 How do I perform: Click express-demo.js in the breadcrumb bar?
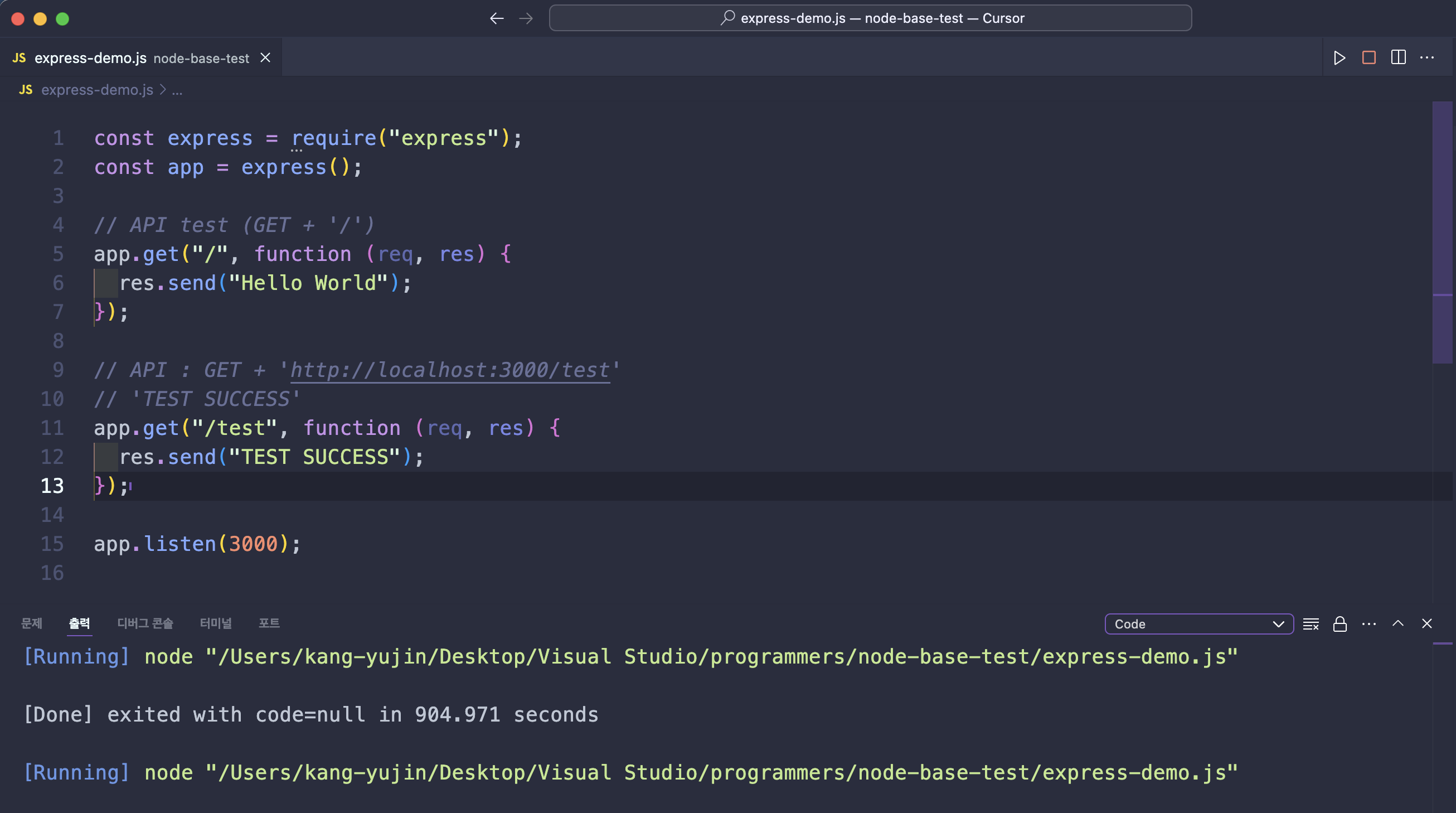click(96, 90)
